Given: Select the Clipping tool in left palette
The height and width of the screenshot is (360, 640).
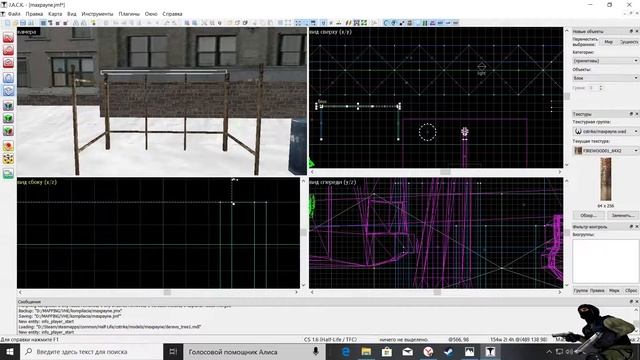Looking at the screenshot, I should [8, 146].
